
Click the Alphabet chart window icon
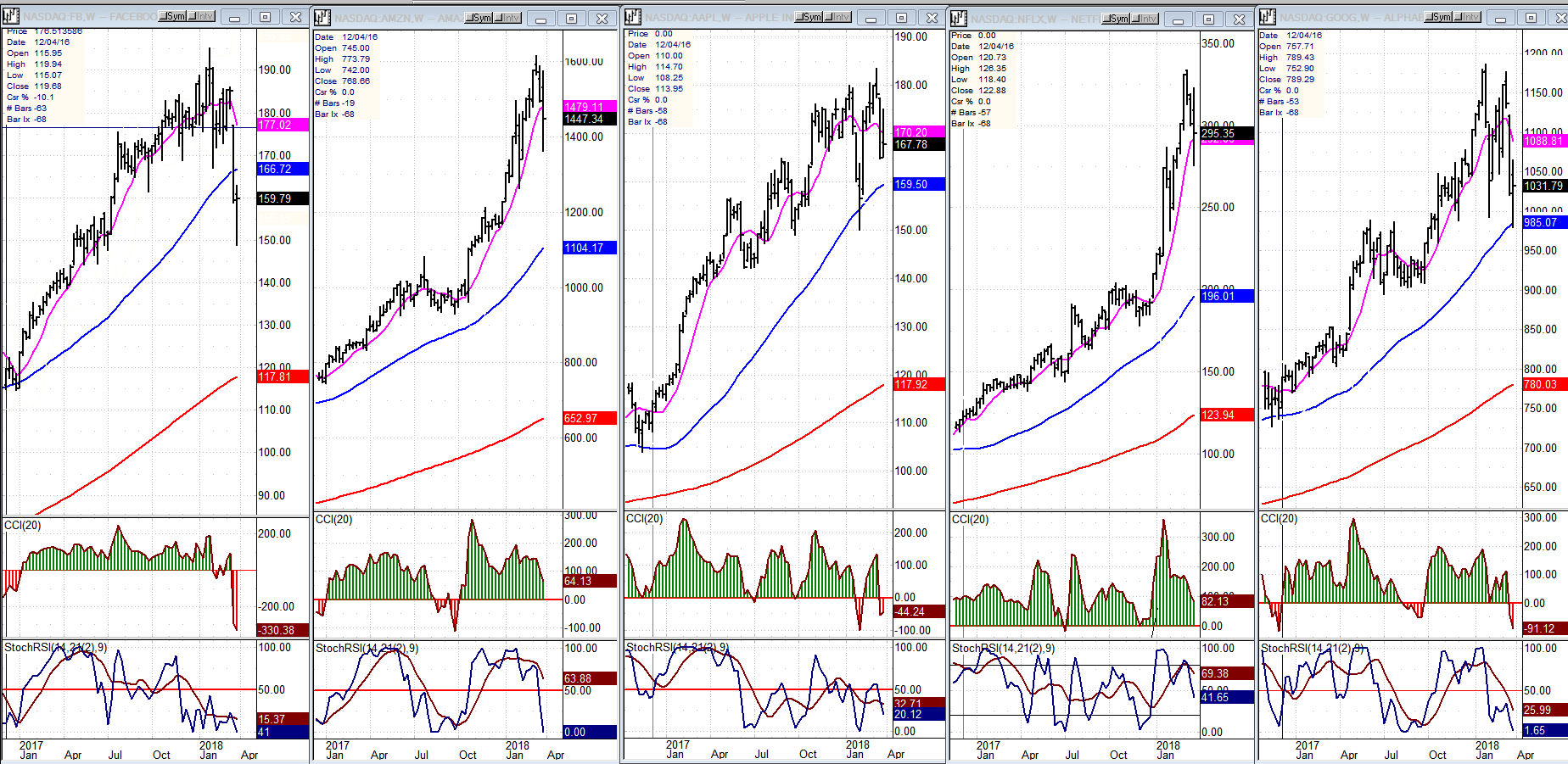(x=1268, y=17)
